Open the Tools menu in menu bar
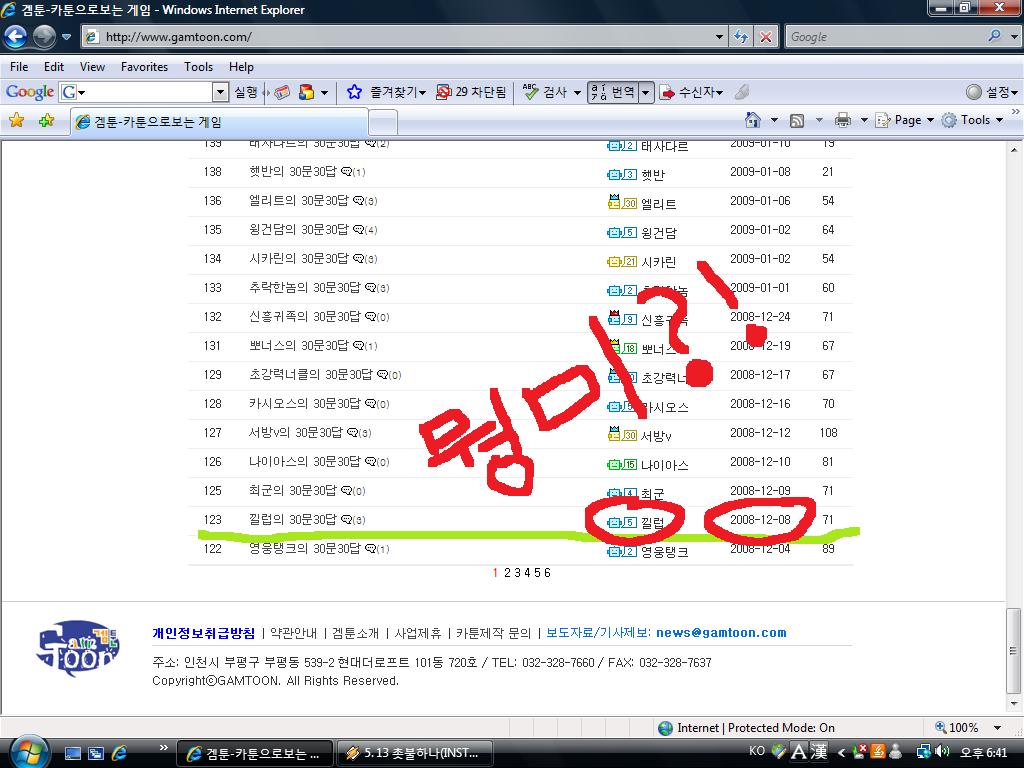Viewport: 1024px width, 768px height. (x=198, y=67)
